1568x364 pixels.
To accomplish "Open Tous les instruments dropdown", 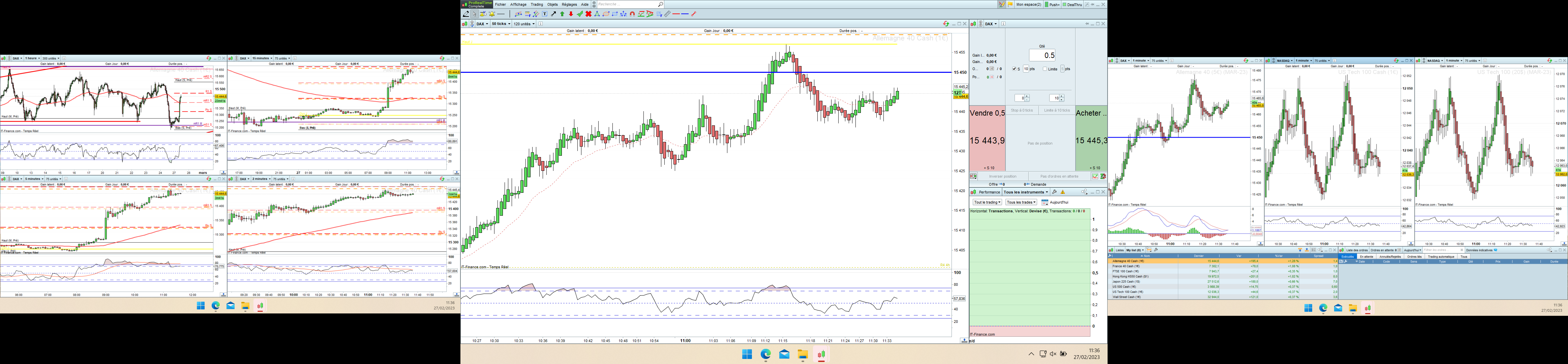I will pos(1026,192).
